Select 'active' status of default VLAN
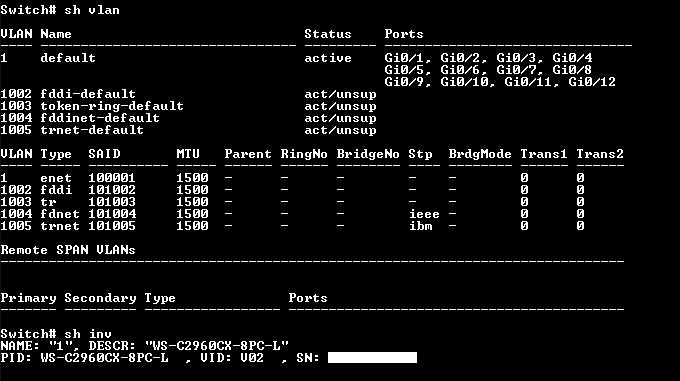Image resolution: width=680 pixels, height=381 pixels. click(328, 58)
